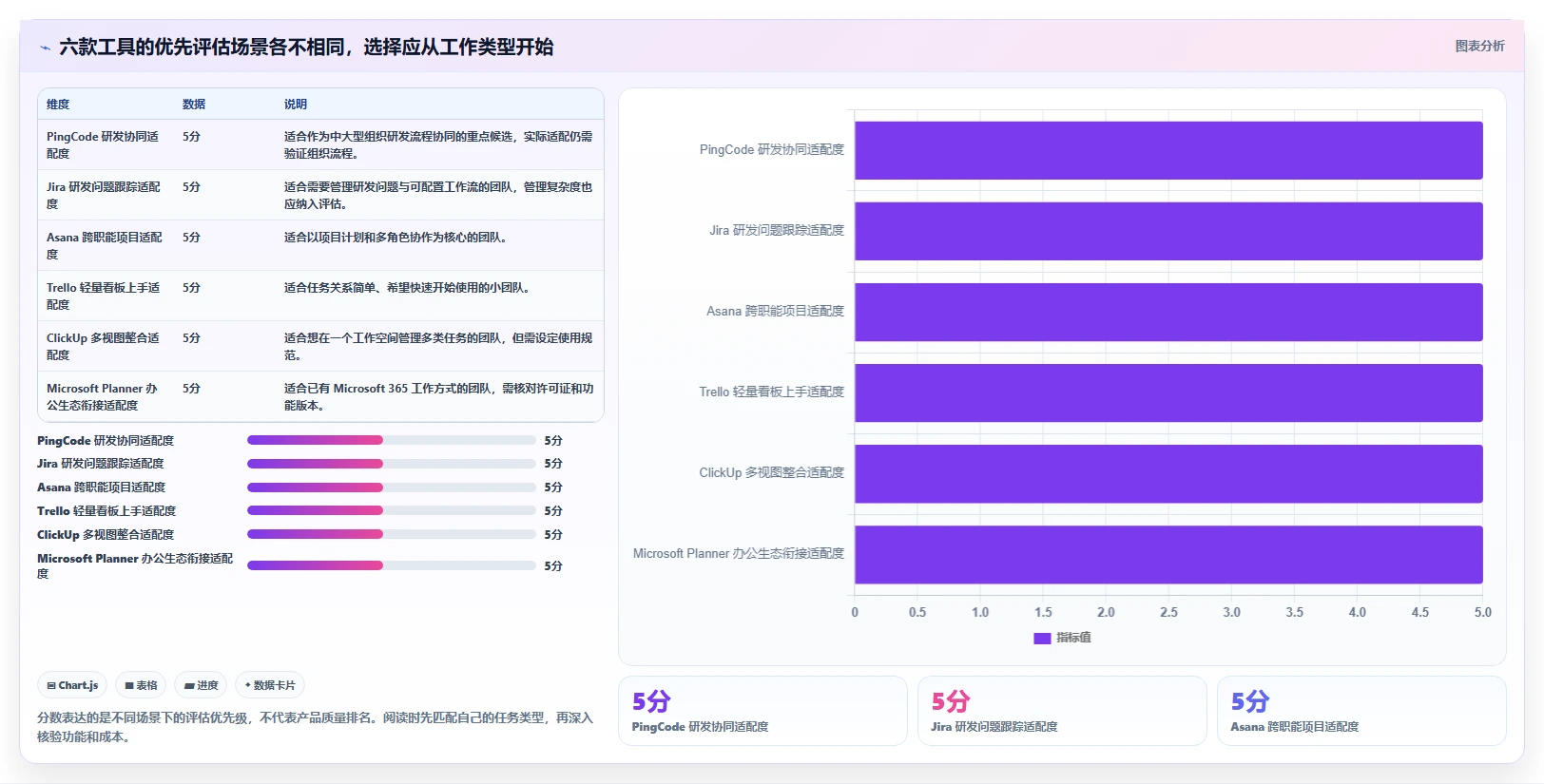Screen dimensions: 1544x784
Task: Click the Jira 研发问题跟踪适配度 progress bar
Action: point(392,464)
